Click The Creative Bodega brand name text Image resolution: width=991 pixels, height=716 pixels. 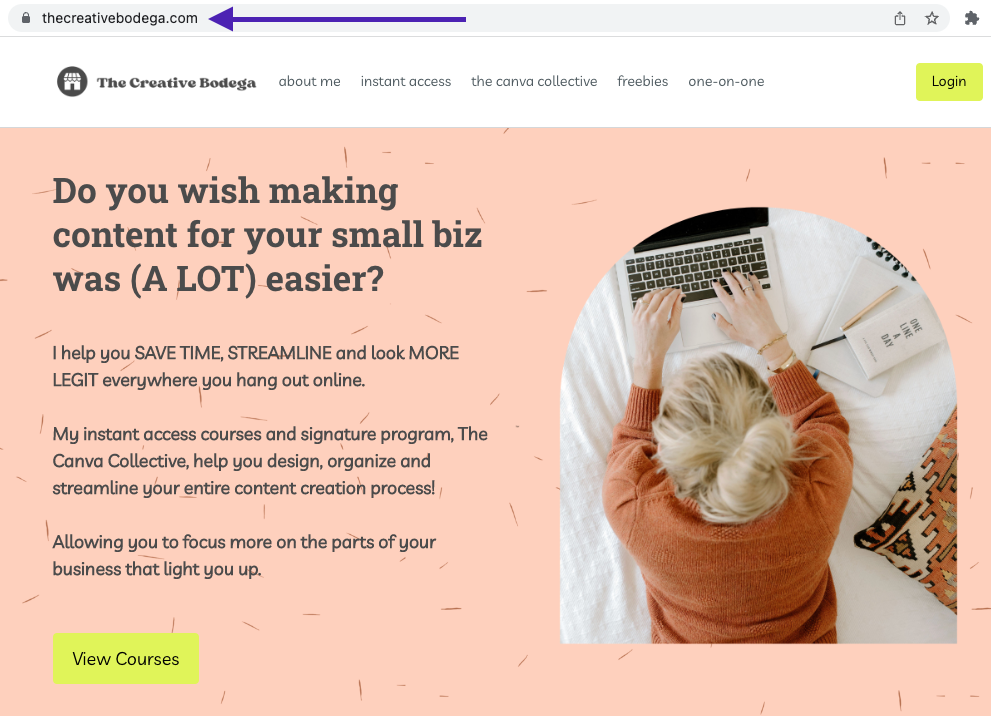pos(176,83)
